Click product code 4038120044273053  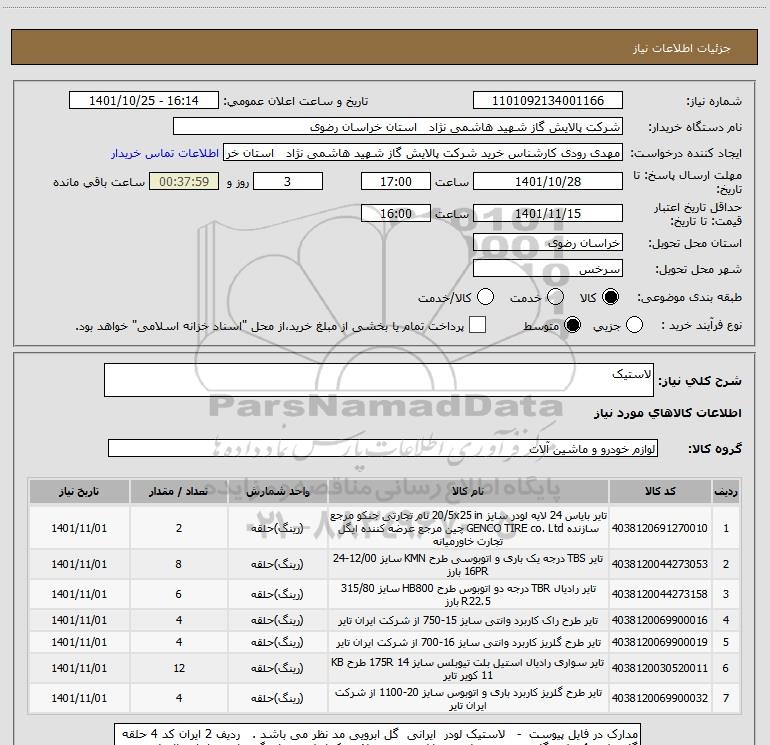[660, 564]
